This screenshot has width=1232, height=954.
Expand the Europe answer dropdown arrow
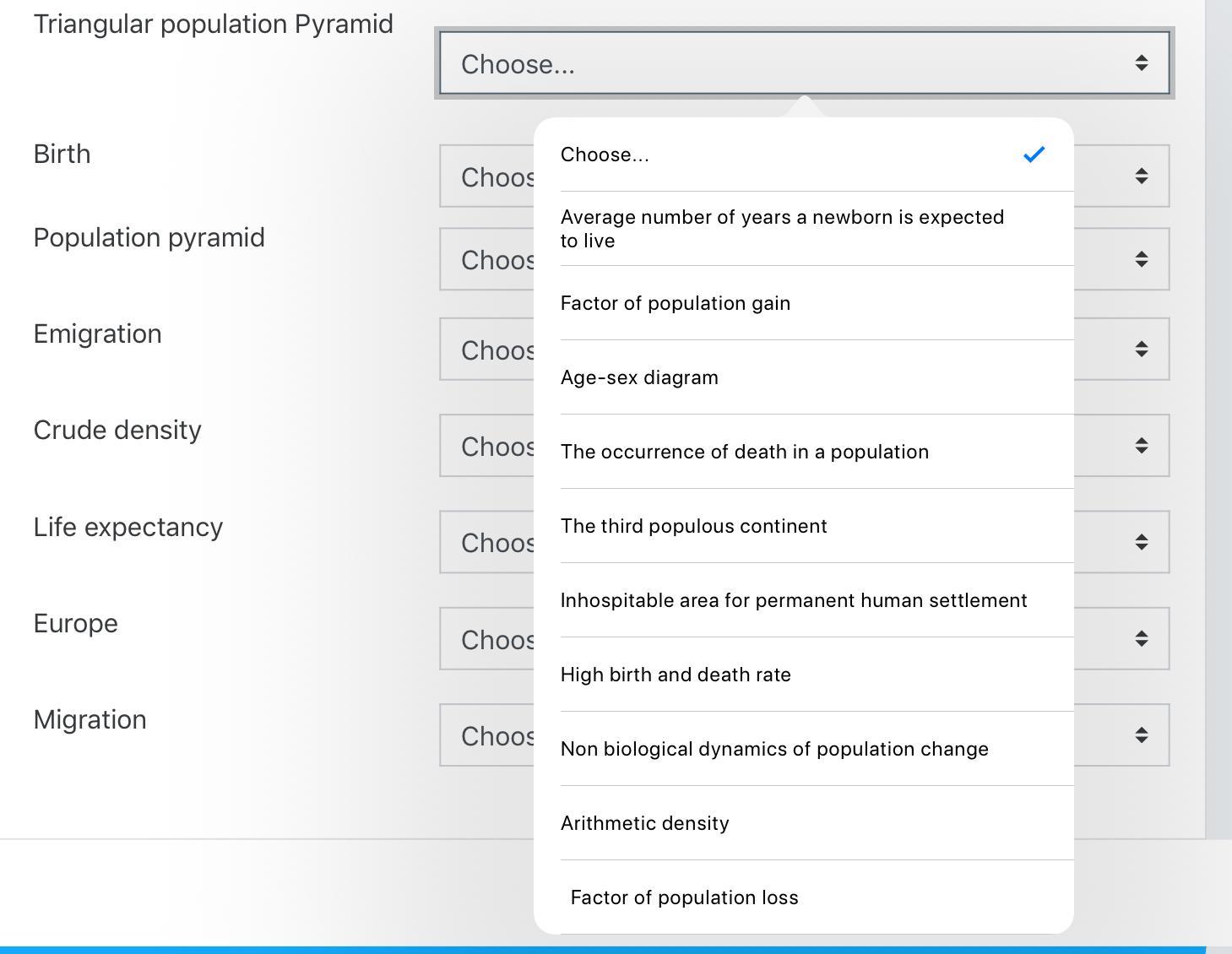pos(1141,639)
